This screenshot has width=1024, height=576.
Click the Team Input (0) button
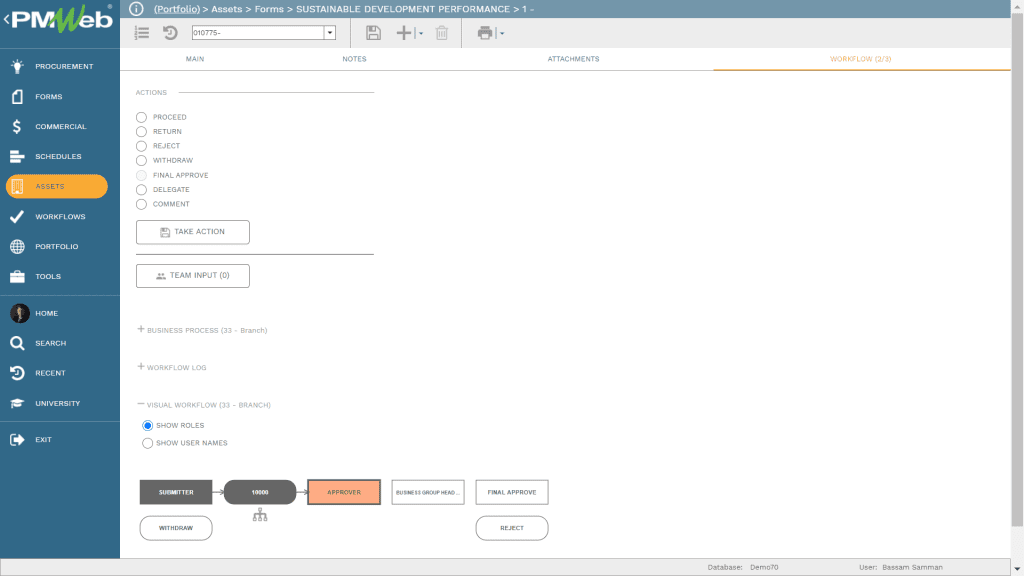pyautogui.click(x=193, y=276)
